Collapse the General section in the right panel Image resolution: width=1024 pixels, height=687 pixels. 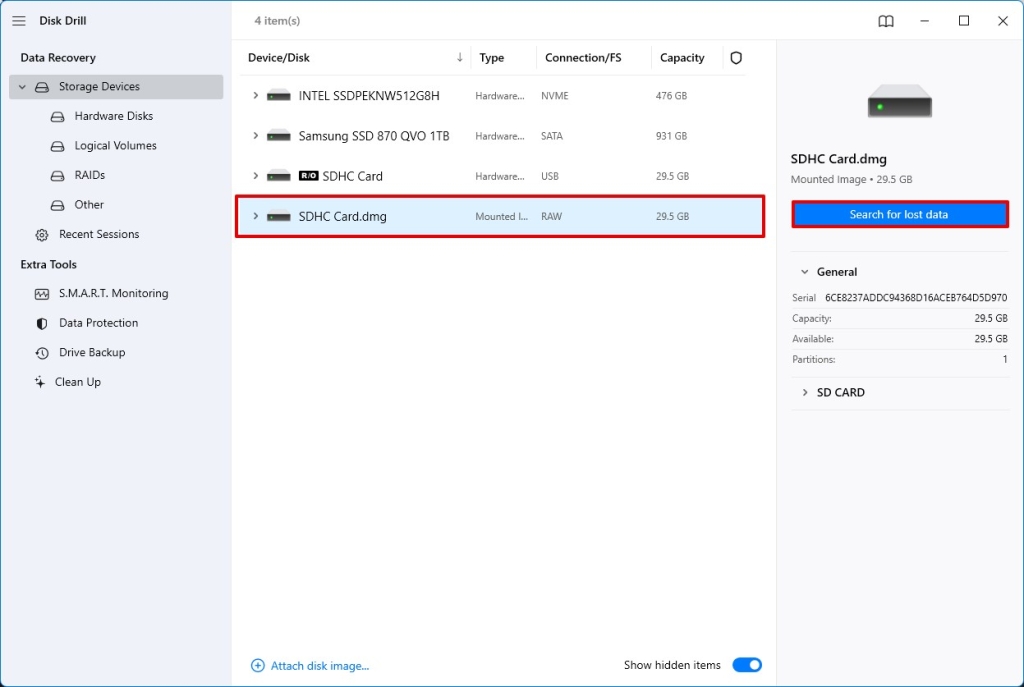click(x=807, y=271)
